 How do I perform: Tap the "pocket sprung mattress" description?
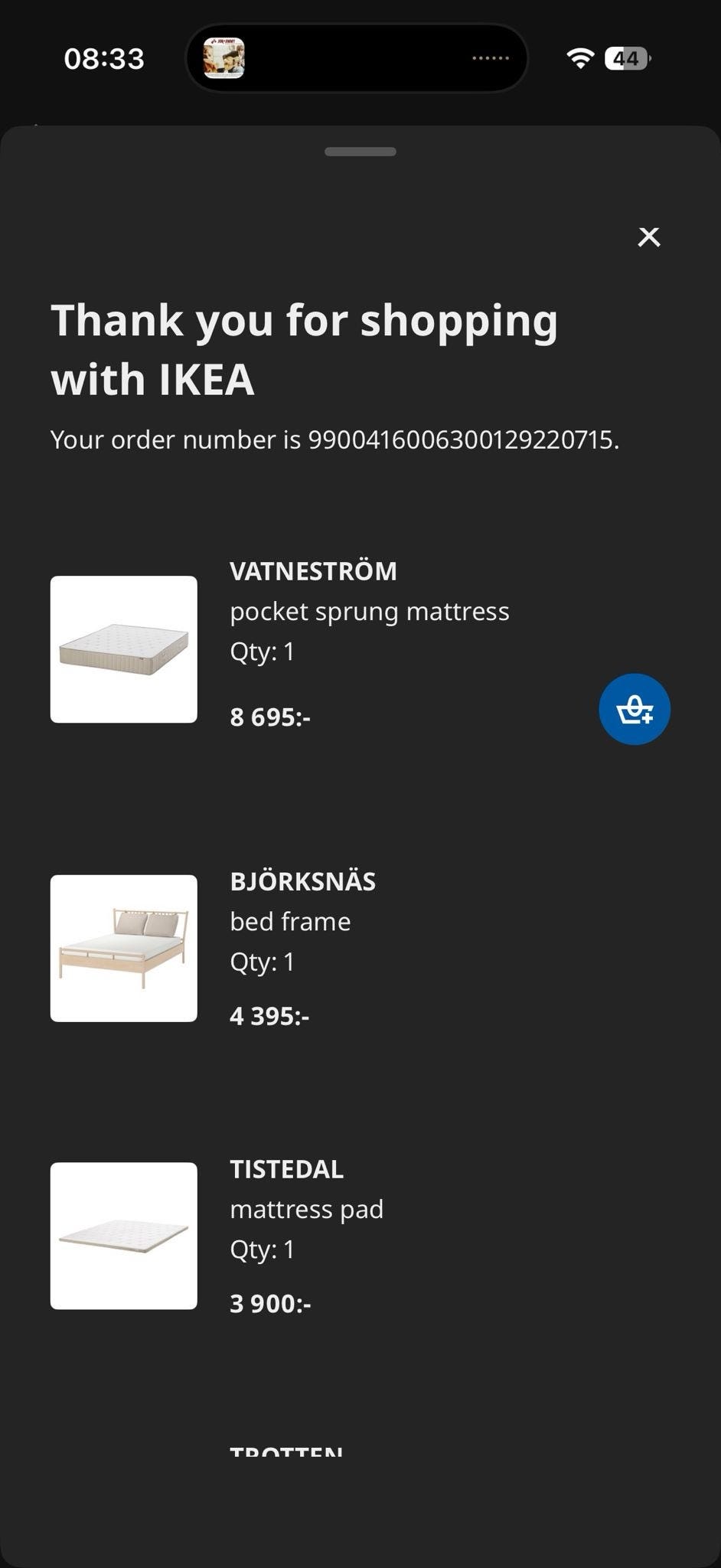pyautogui.click(x=369, y=612)
